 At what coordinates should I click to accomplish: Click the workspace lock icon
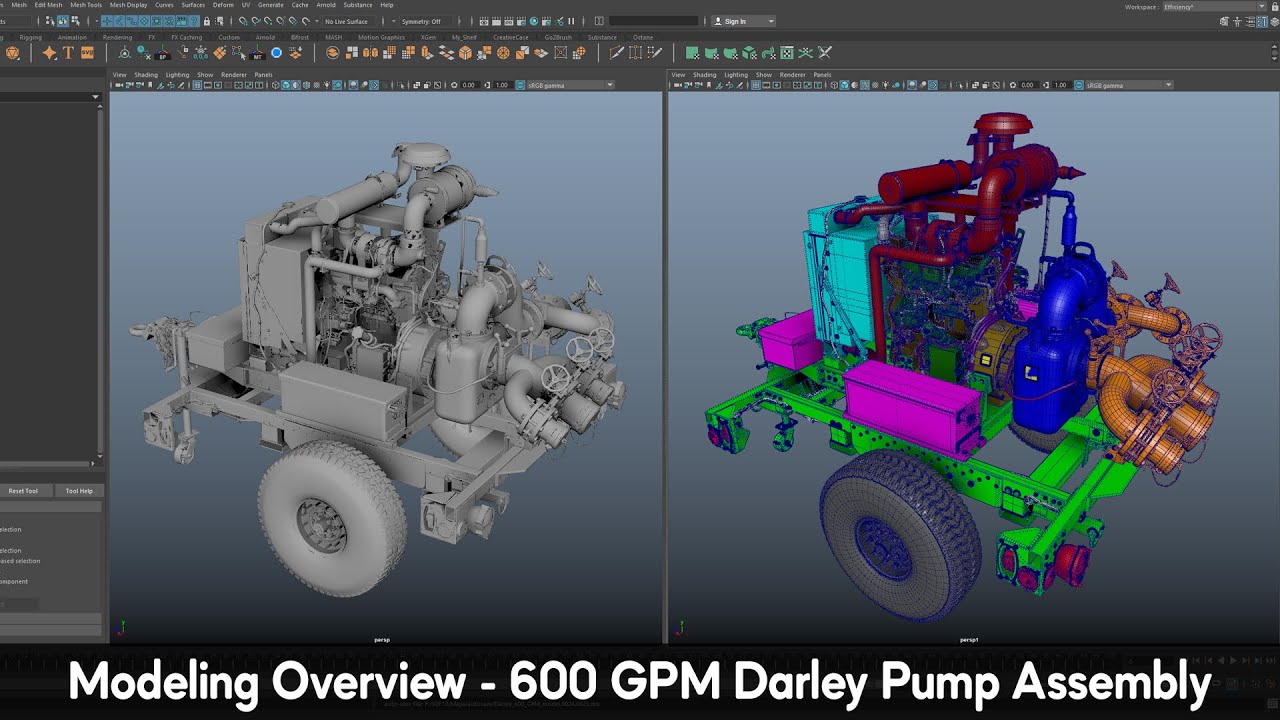point(1273,7)
